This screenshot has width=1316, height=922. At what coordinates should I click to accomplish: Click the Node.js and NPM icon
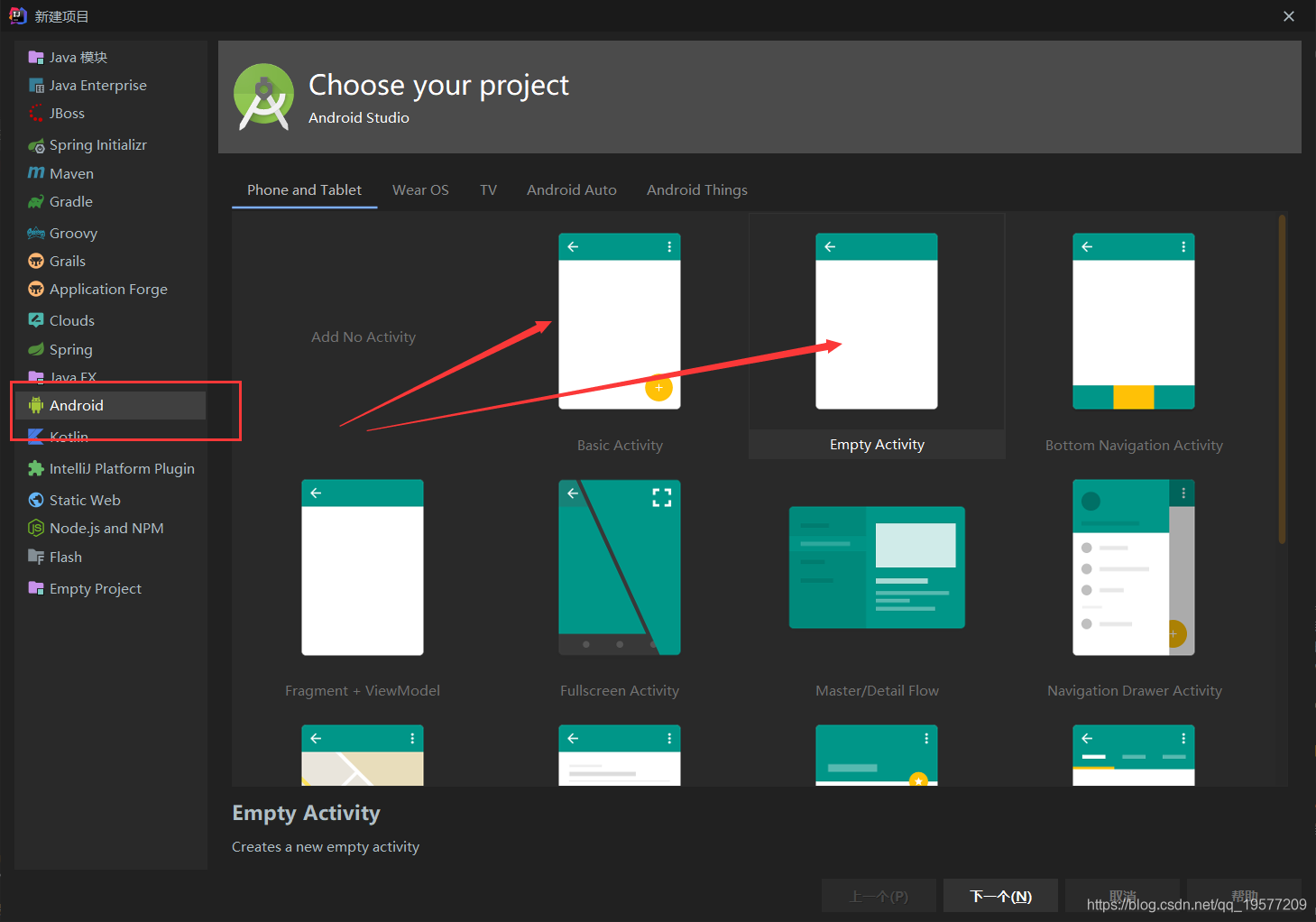click(36, 529)
